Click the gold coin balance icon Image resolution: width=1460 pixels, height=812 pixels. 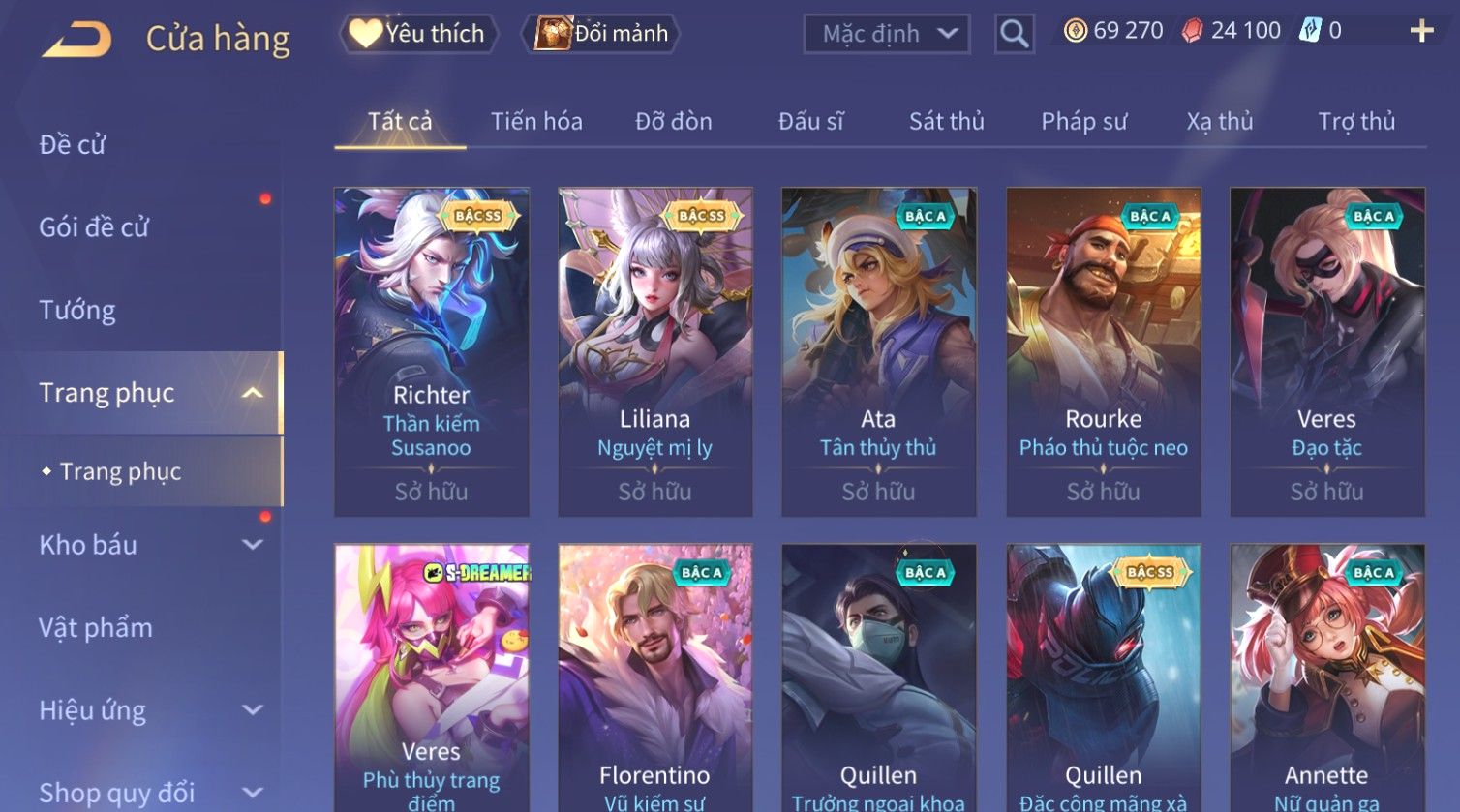1075,31
